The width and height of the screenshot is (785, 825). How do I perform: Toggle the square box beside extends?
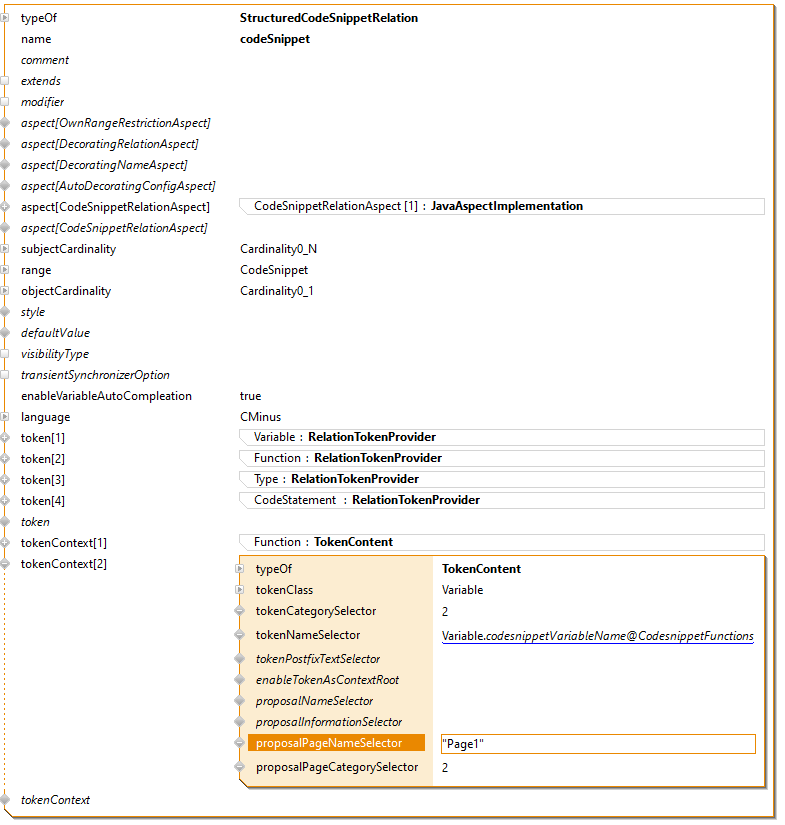5,81
